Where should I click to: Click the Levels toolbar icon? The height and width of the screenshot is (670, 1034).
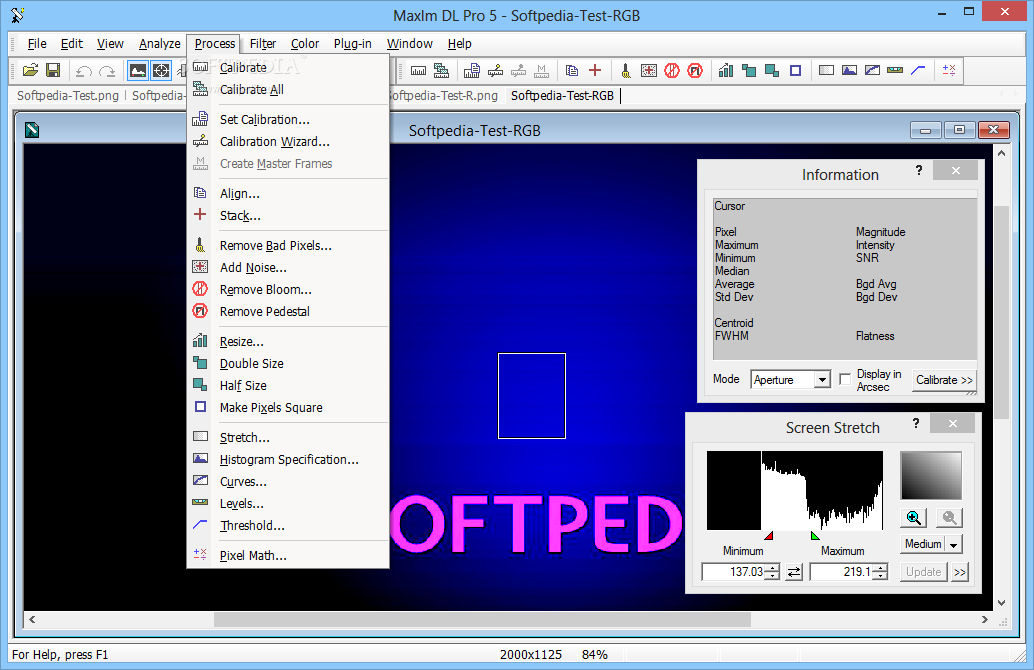[x=895, y=70]
